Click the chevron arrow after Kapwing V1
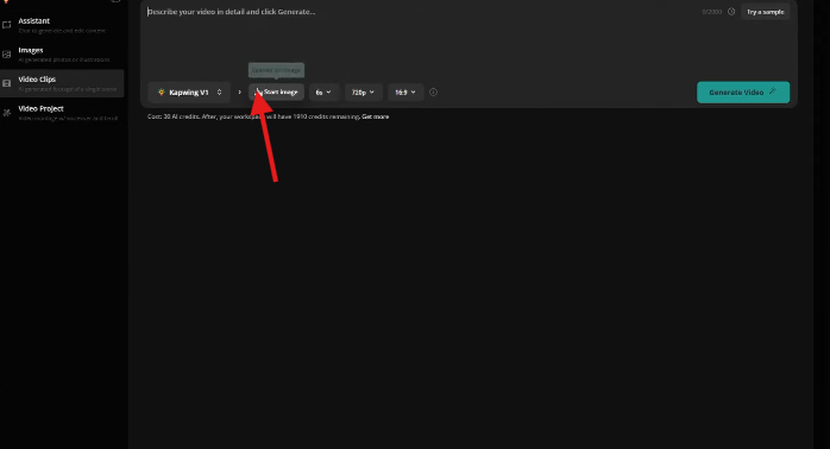 [x=239, y=92]
